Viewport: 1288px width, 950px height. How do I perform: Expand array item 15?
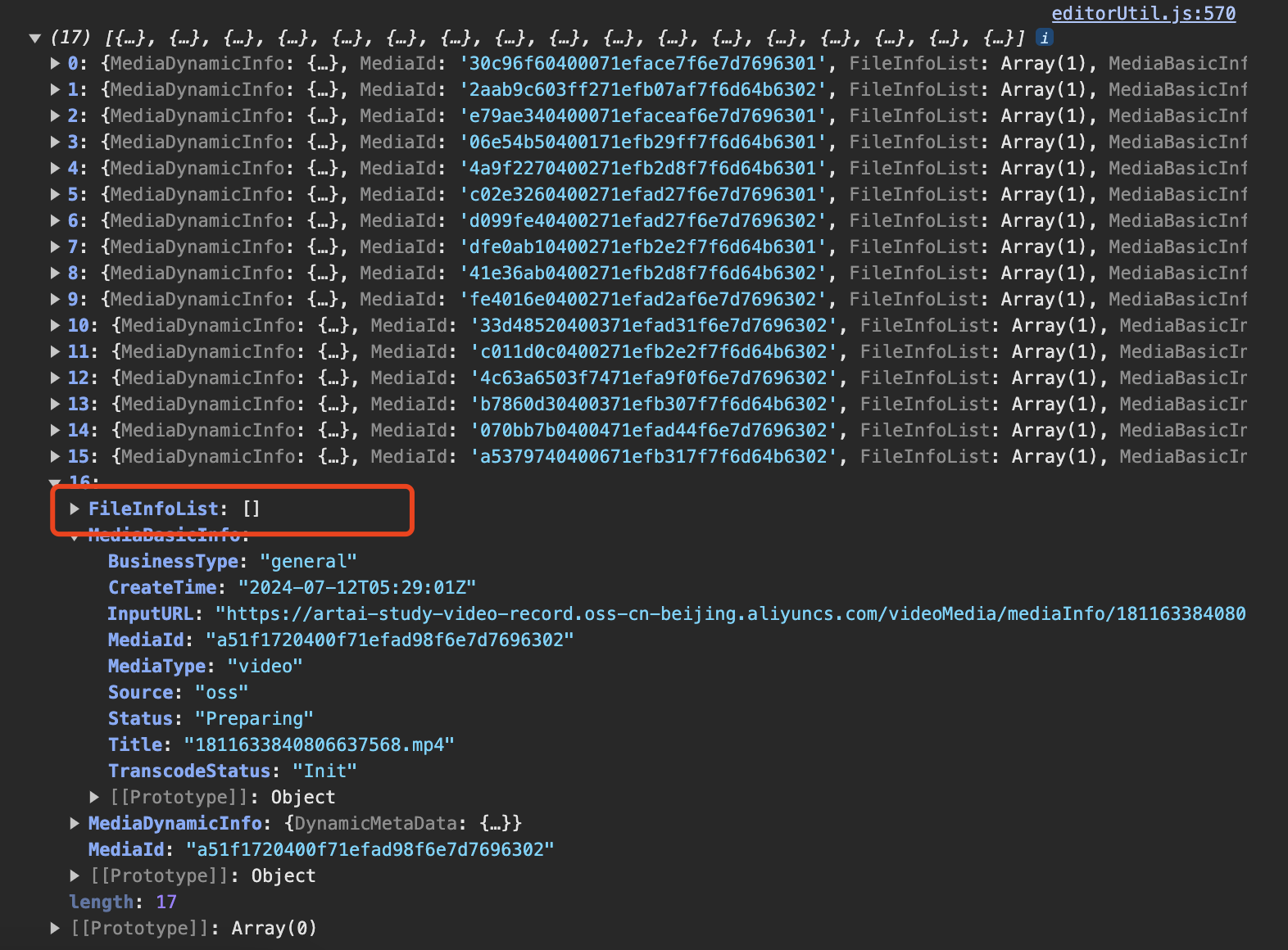(55, 456)
